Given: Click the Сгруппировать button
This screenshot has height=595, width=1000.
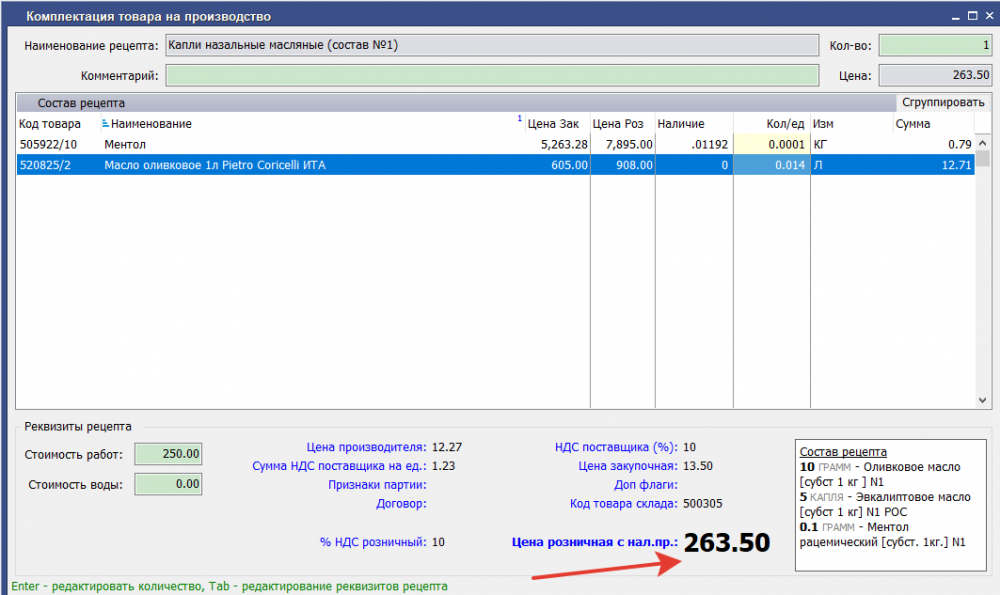Looking at the screenshot, I should coord(943,103).
